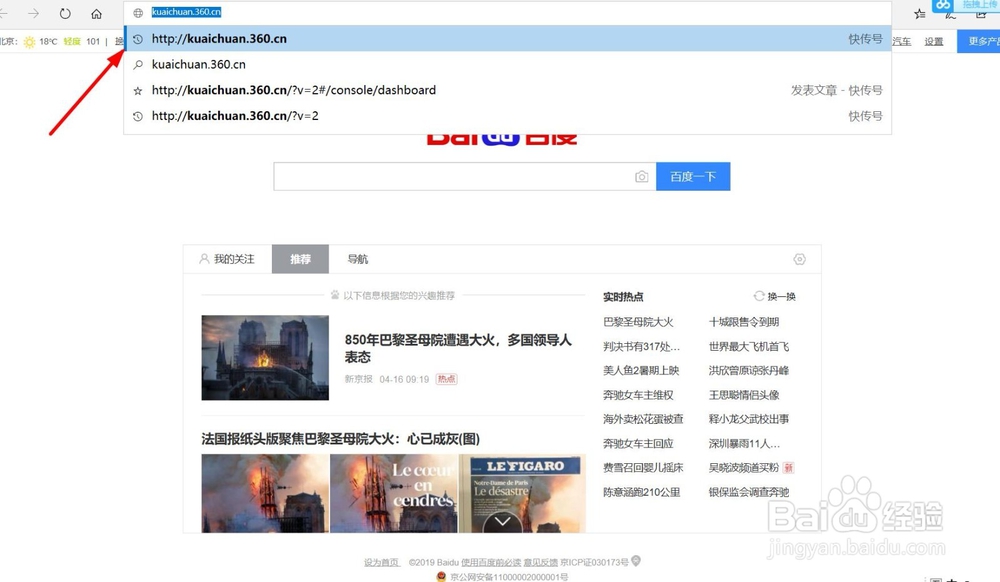
Task: Click the sun weather icon
Action: 29,41
